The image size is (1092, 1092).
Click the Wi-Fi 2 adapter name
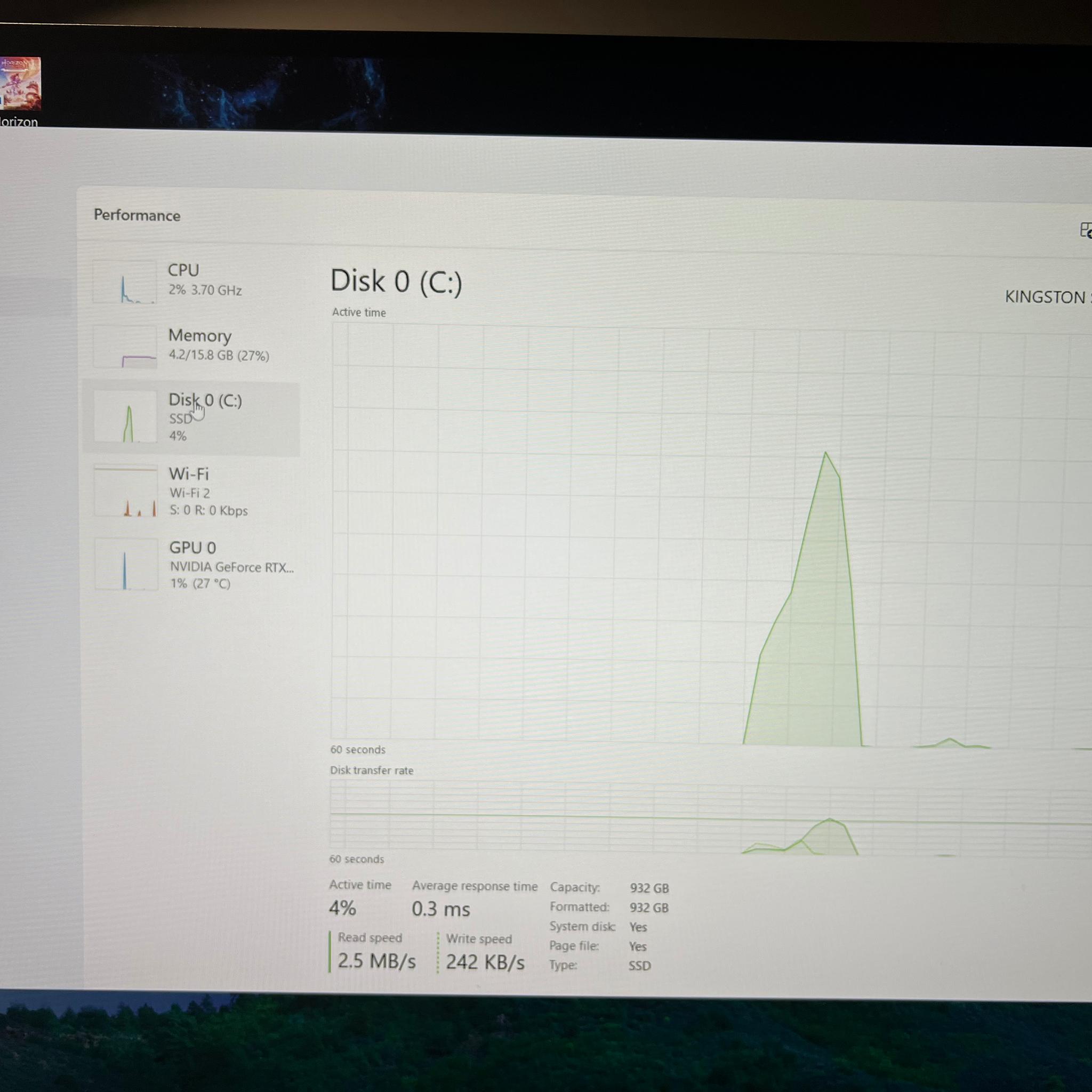coord(190,493)
